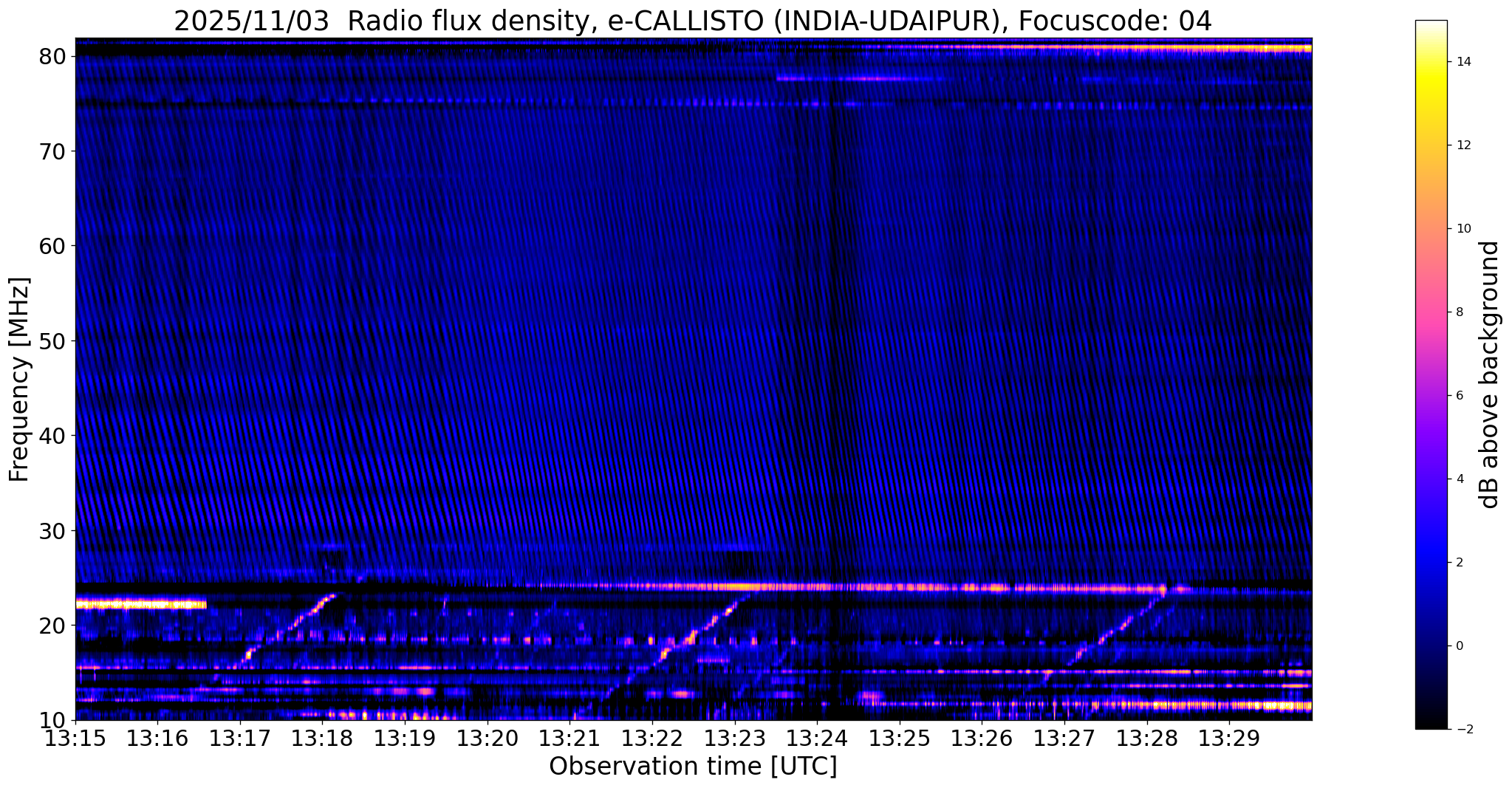
Task: Click the 13:18 time tick label
Action: (322, 739)
